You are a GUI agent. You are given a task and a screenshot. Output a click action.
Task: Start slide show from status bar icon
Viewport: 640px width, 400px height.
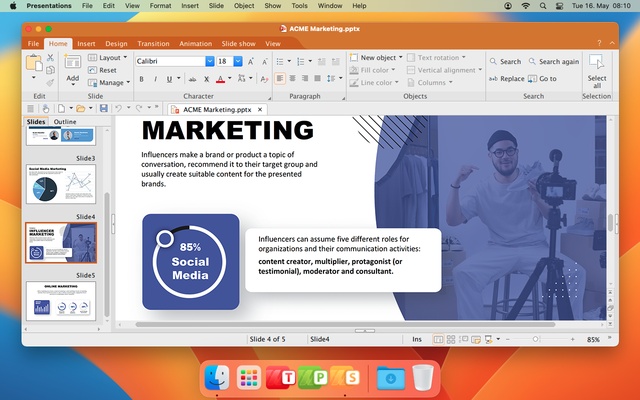(488, 339)
